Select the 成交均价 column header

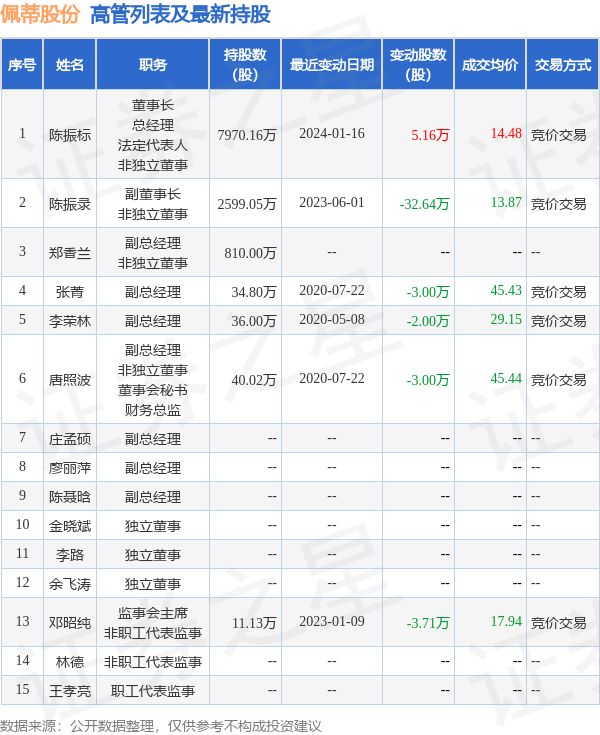[x=490, y=65]
